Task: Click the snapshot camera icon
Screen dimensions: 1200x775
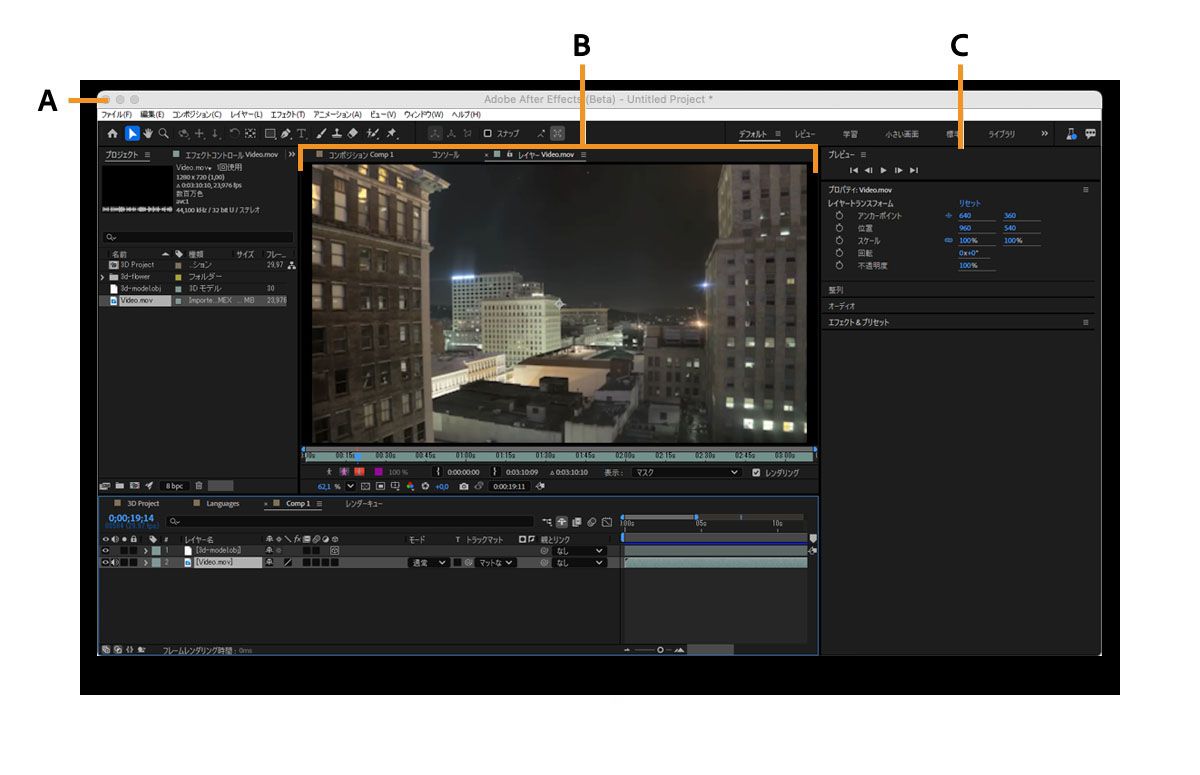Action: tap(463, 486)
